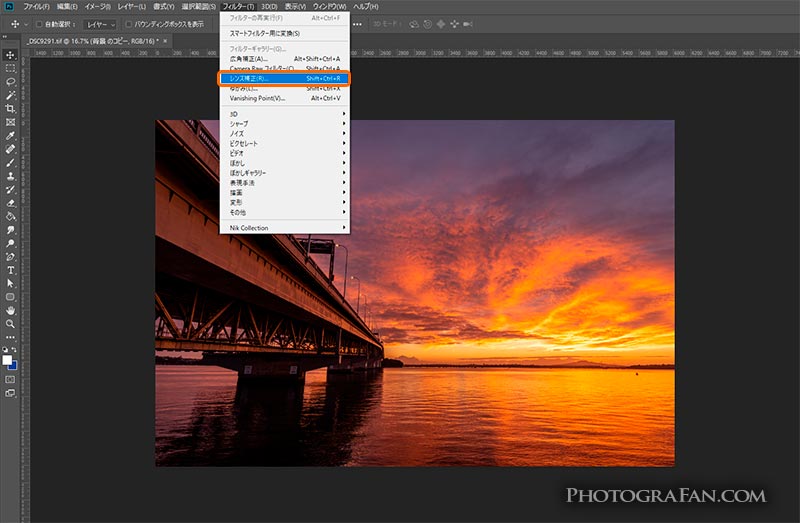Toggle Quick Mask mode

pos(10,380)
